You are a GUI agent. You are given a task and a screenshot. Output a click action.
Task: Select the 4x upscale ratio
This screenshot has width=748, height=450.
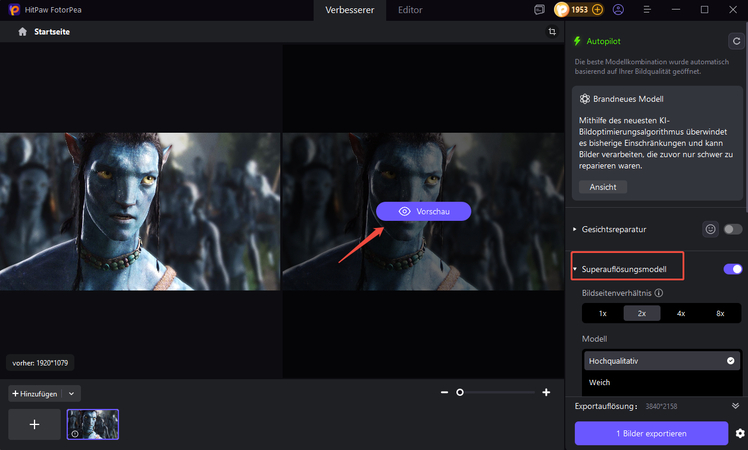(680, 313)
